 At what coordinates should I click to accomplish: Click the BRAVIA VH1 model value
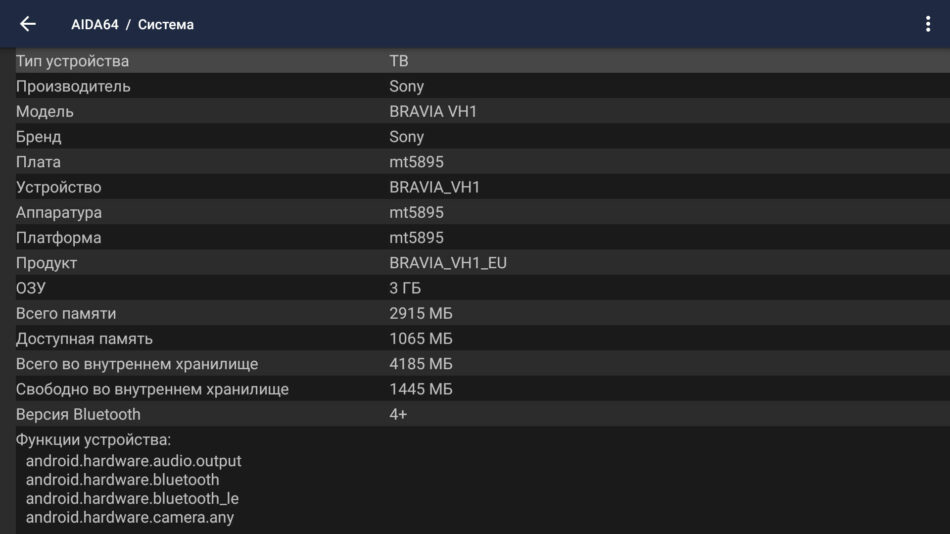pyautogui.click(x=433, y=112)
